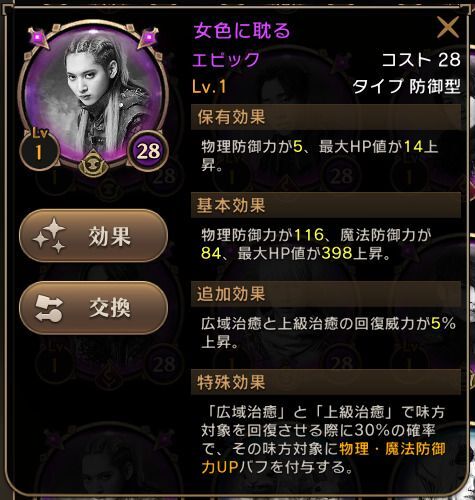The height and width of the screenshot is (500, 475).
Task: Click the コスト 28 cost text
Action: tap(421, 60)
